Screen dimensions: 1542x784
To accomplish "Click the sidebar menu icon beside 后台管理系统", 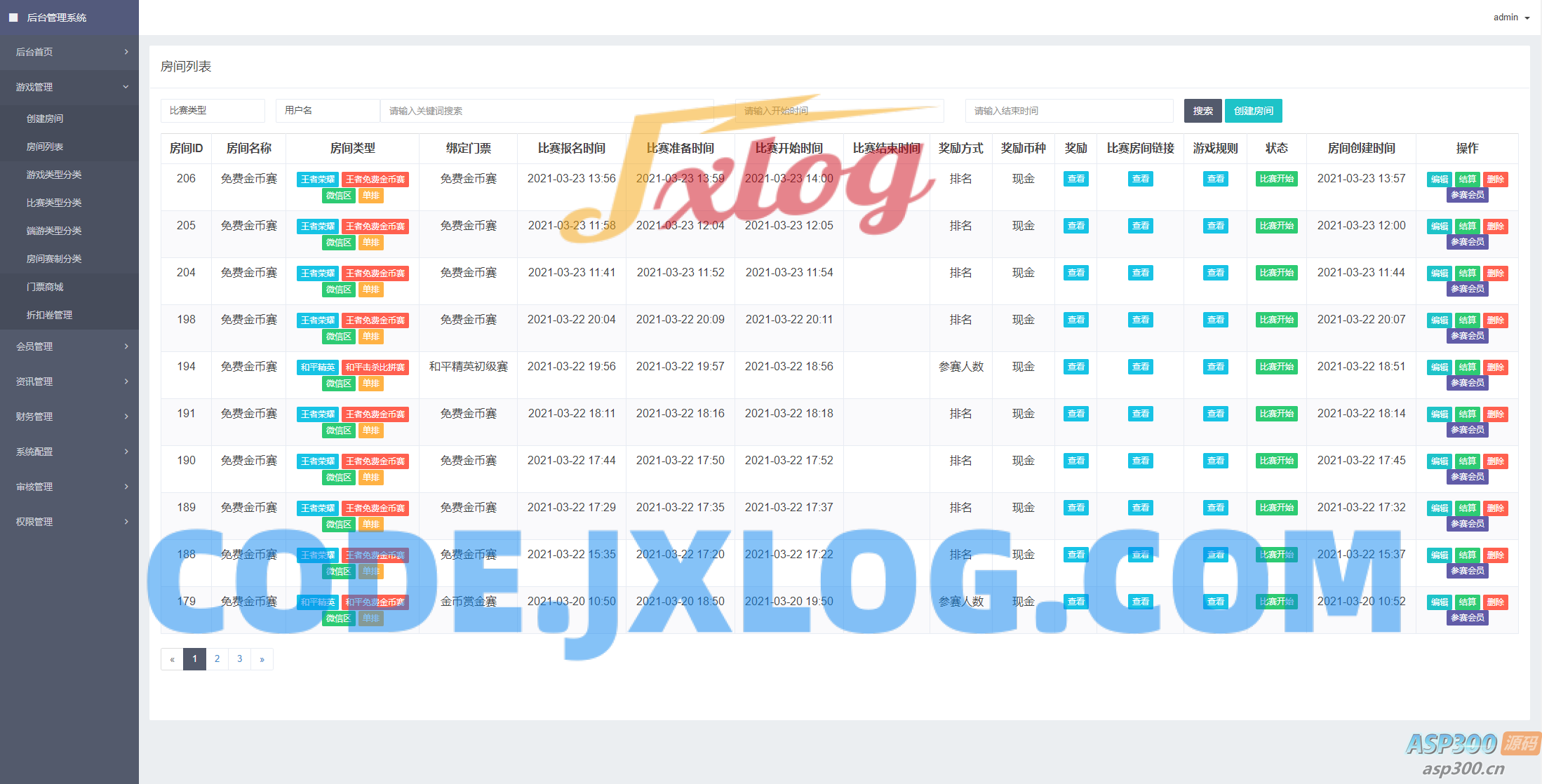I will click(13, 18).
